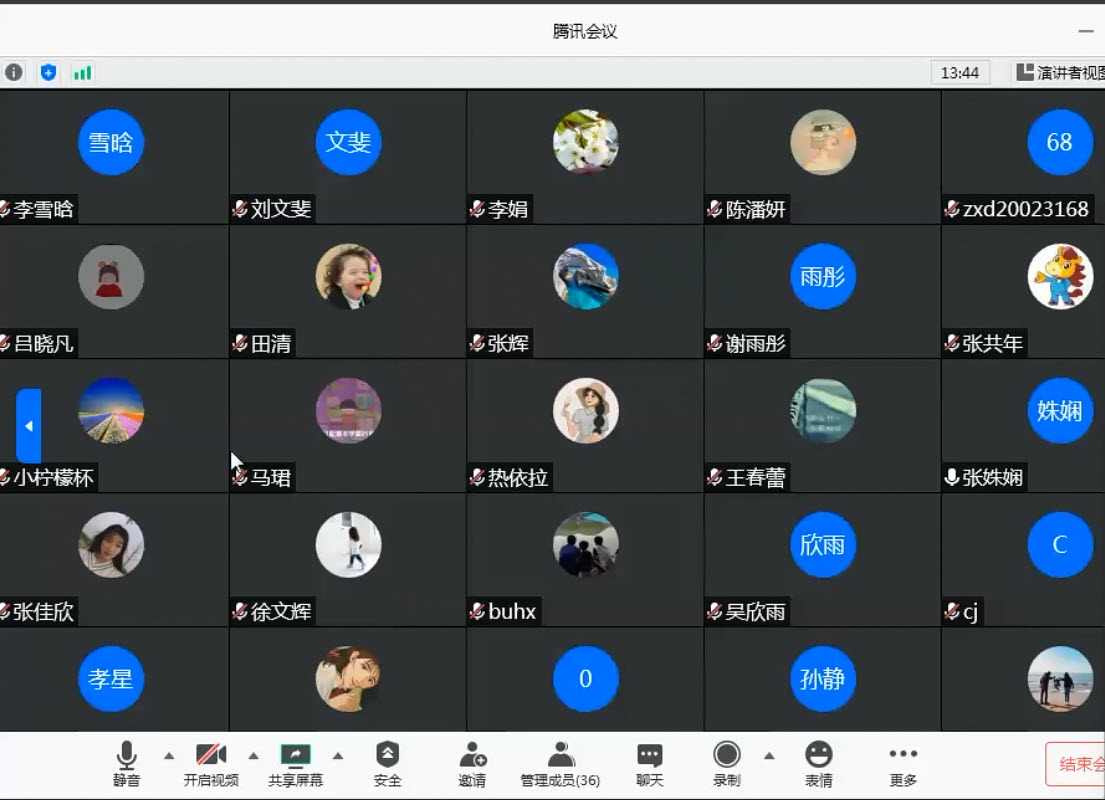Expand audio options arrow beside 静音
Viewport: 1105px width, 800px height.
[x=169, y=755]
